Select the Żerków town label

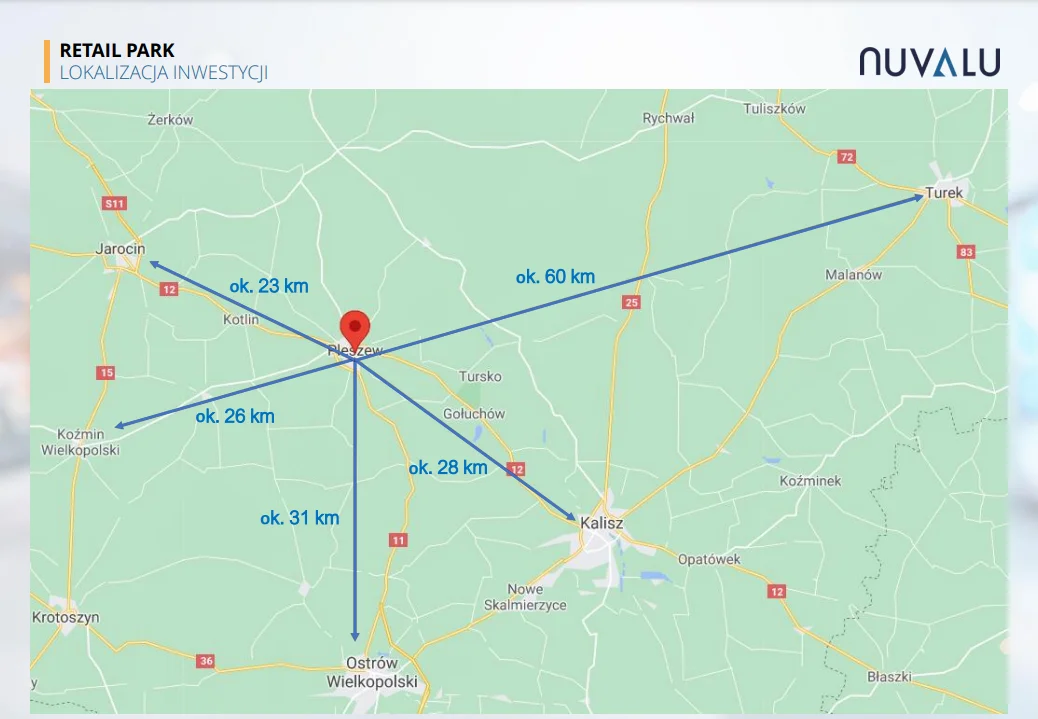(x=170, y=120)
